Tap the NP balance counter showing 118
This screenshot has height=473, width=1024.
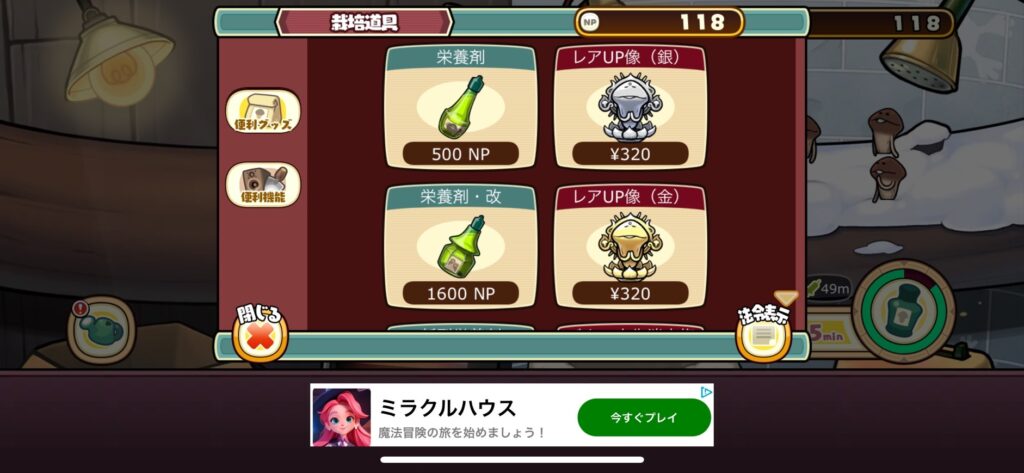tap(659, 22)
